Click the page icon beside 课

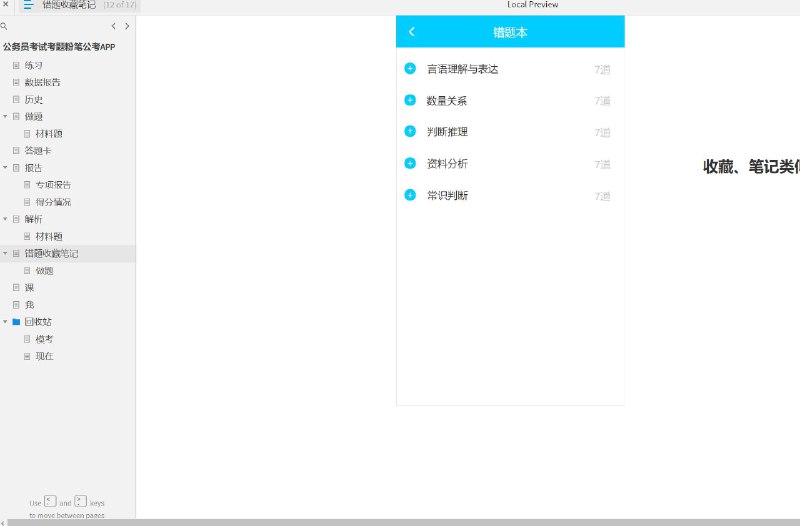pyautogui.click(x=16, y=287)
